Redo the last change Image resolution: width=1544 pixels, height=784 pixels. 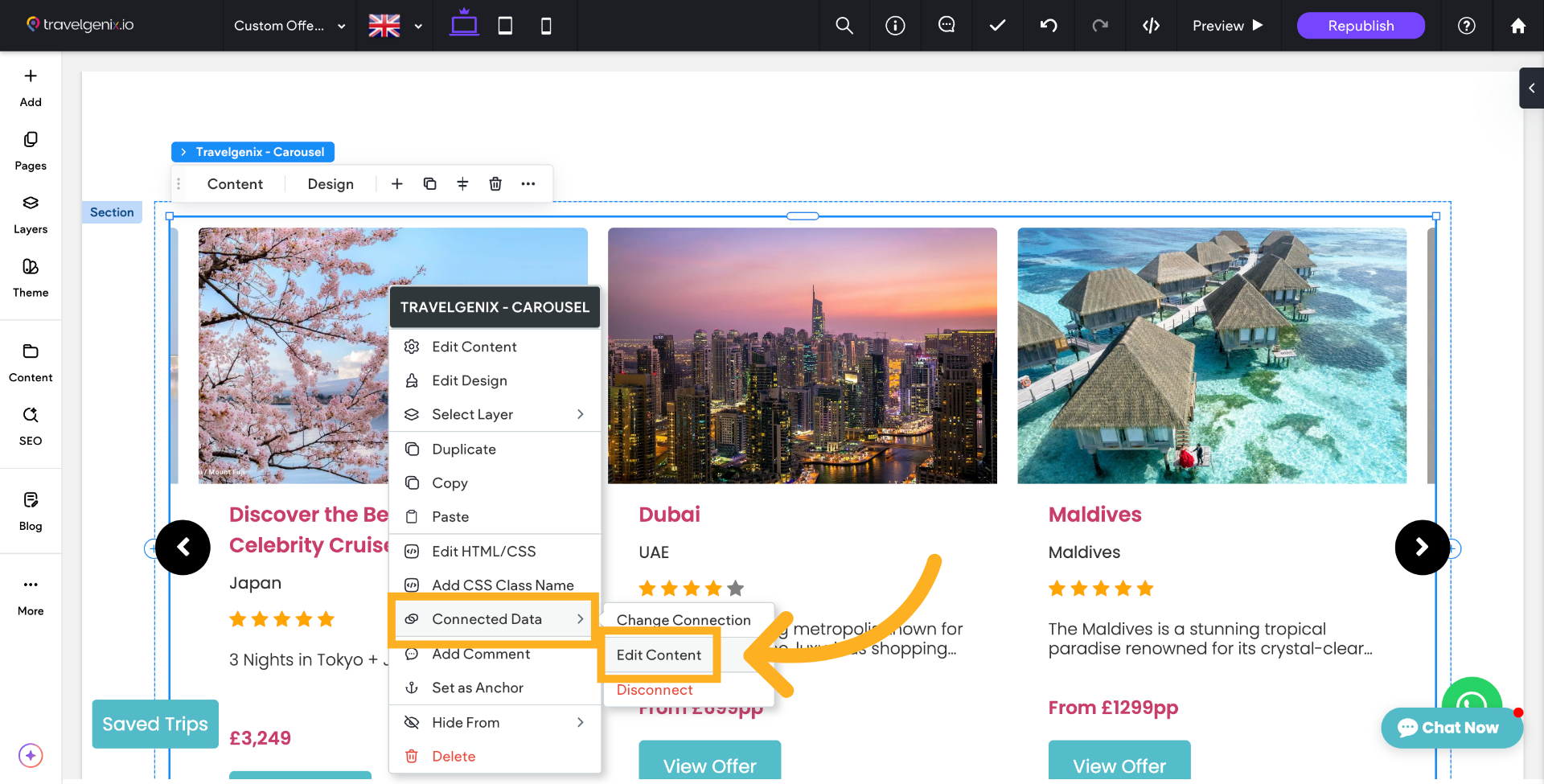coord(1099,25)
